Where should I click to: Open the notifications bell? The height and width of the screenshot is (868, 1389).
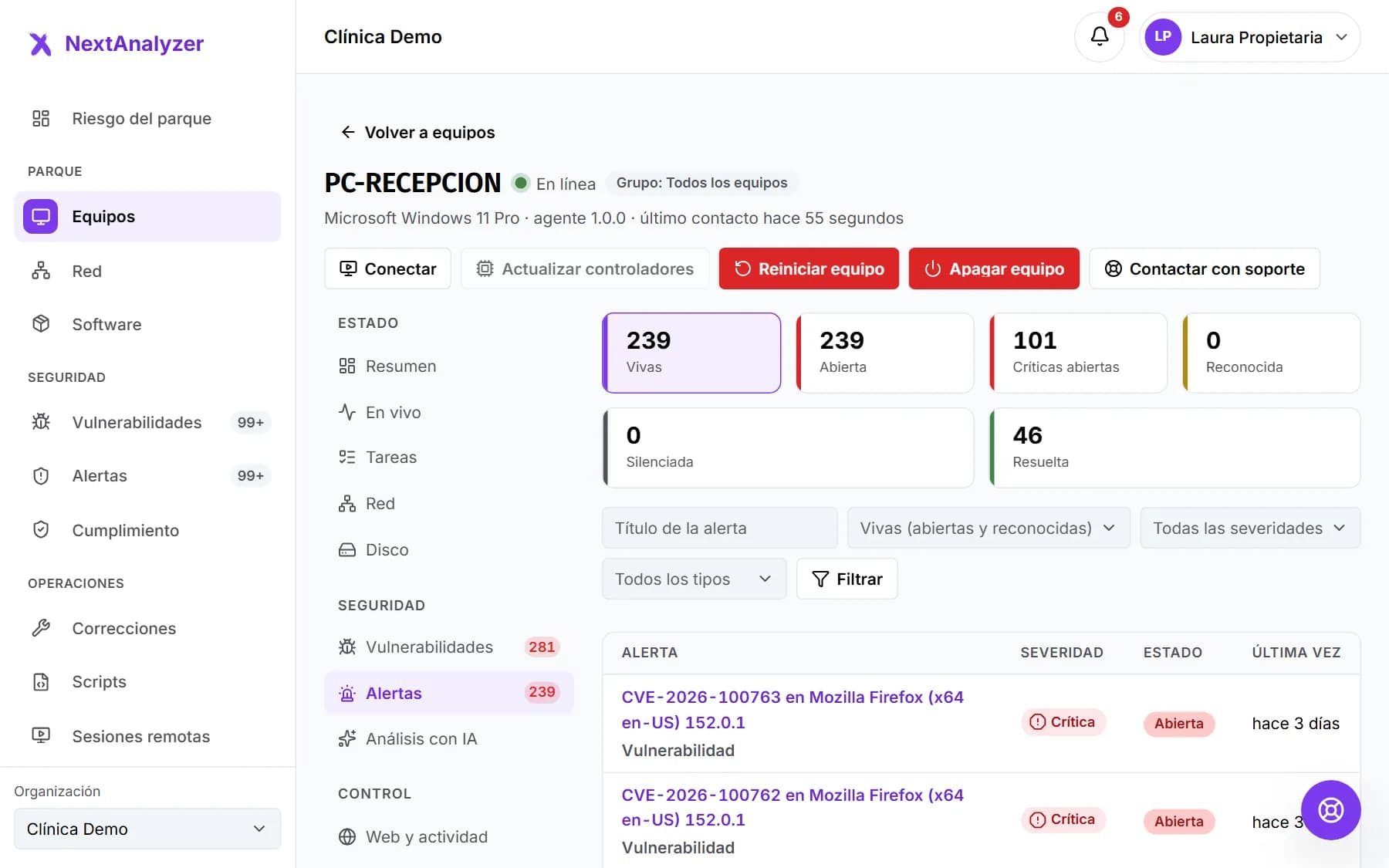(x=1099, y=36)
